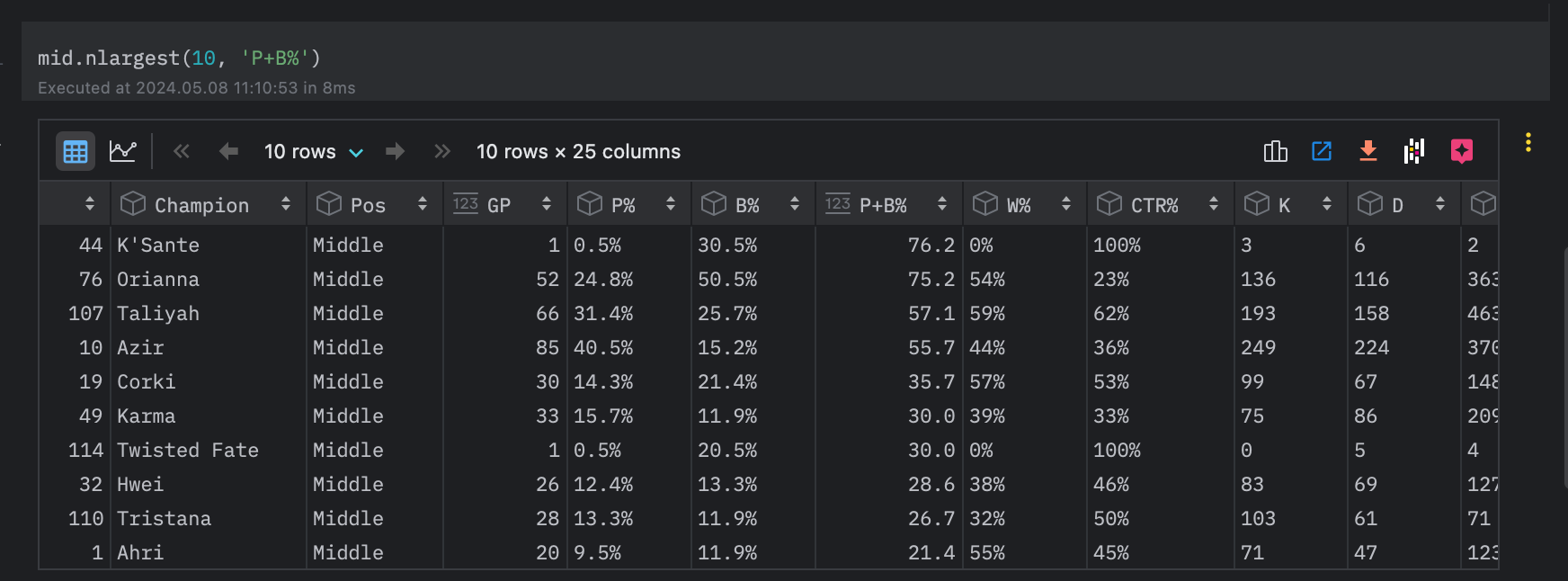Click the W% column type cube icon
This screenshot has height=581, width=1568.
[x=985, y=204]
